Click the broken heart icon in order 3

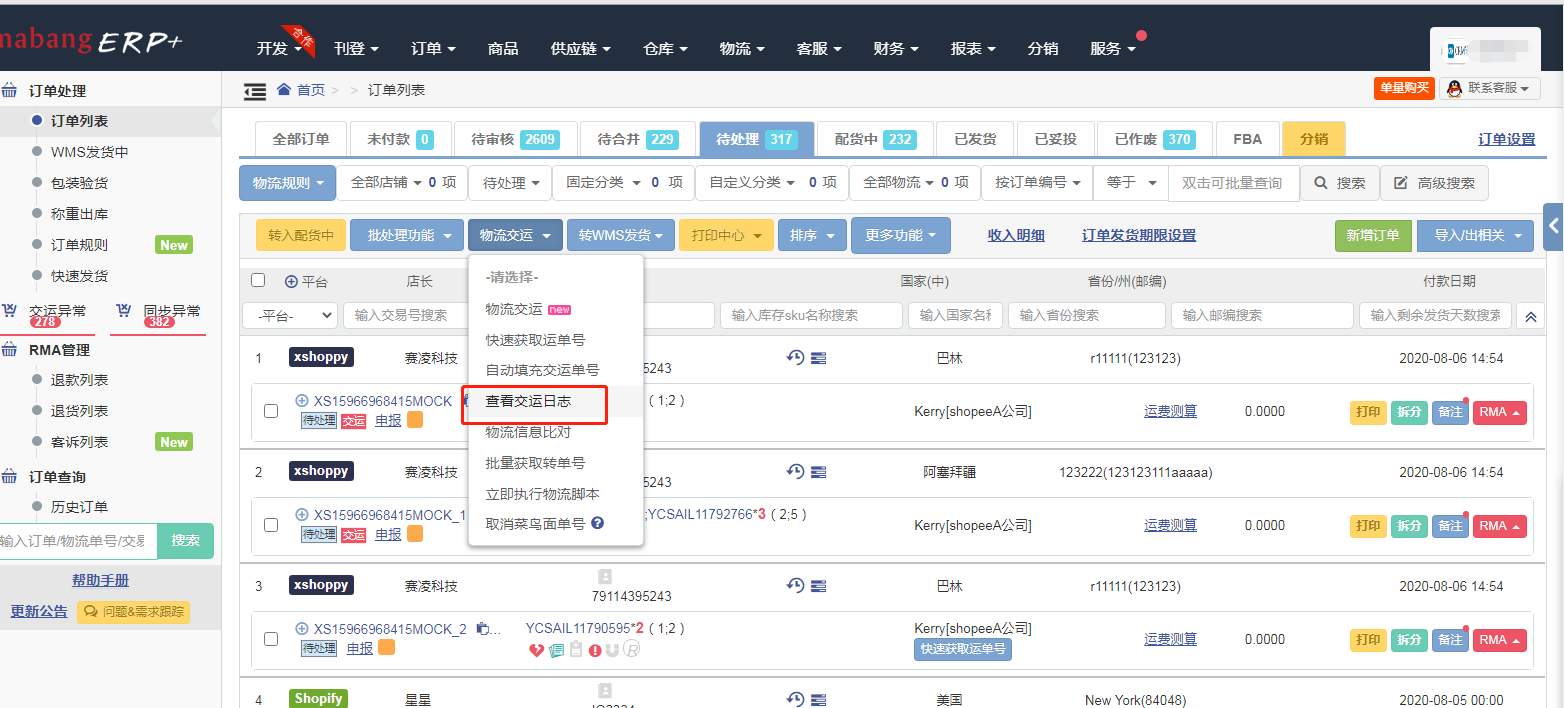(536, 650)
